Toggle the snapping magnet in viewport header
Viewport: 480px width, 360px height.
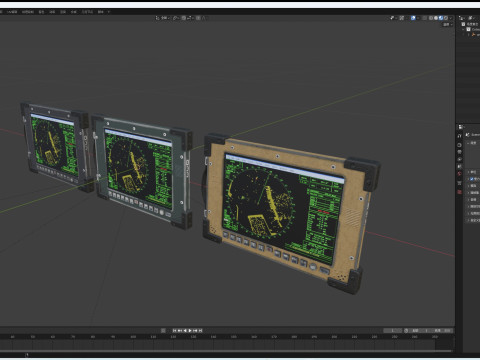tap(184, 18)
